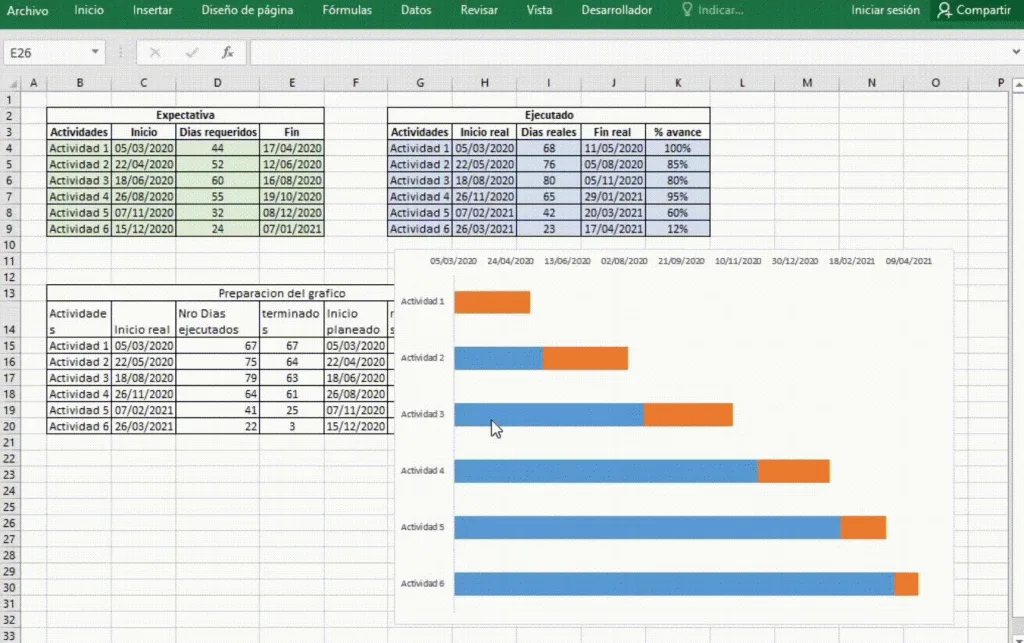1024x643 pixels.
Task: Open the Revisar tab
Action: (479, 10)
